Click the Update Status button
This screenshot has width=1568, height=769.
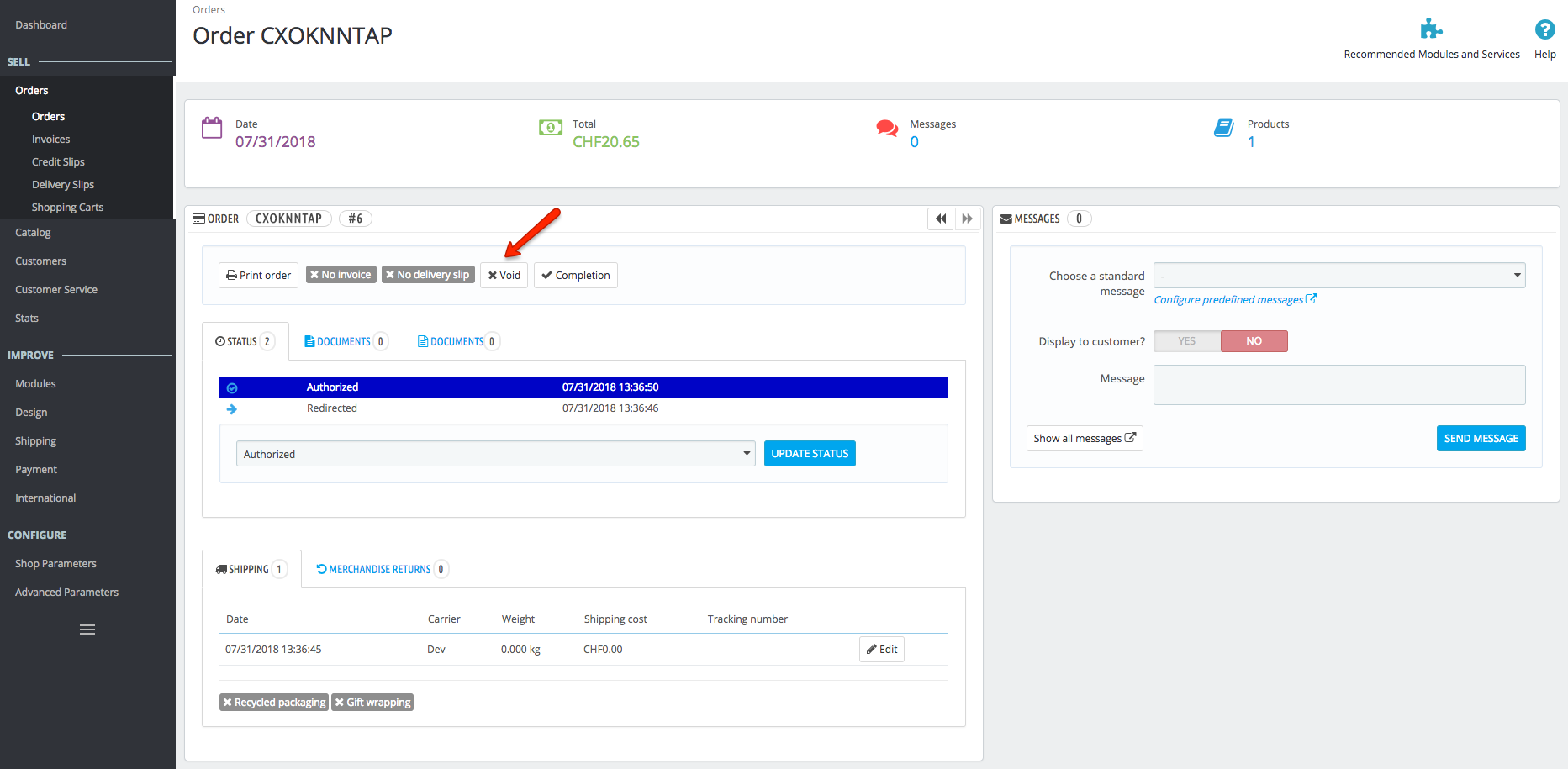(x=810, y=453)
